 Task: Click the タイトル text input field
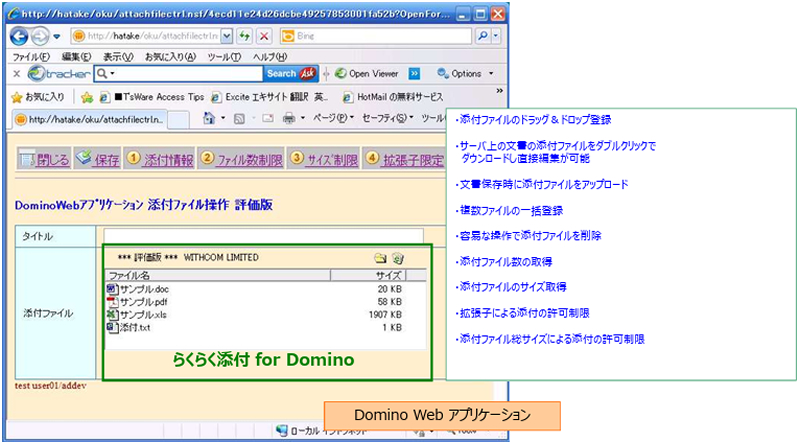tap(263, 236)
